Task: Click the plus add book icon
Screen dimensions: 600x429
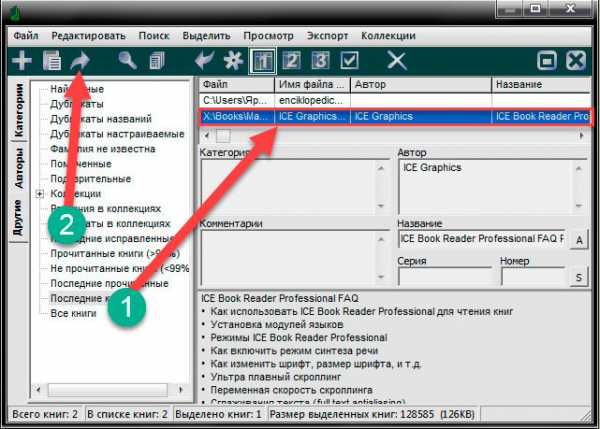Action: tap(21, 60)
